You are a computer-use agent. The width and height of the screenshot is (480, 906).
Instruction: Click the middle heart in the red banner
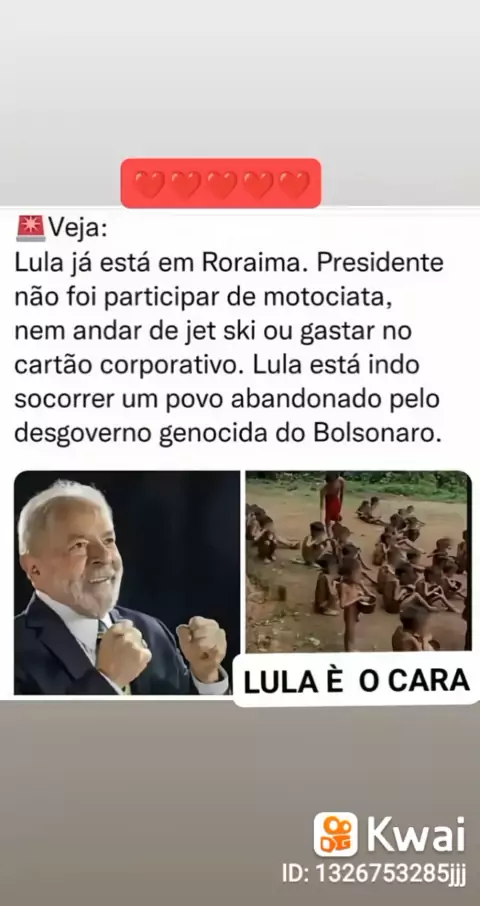221,184
